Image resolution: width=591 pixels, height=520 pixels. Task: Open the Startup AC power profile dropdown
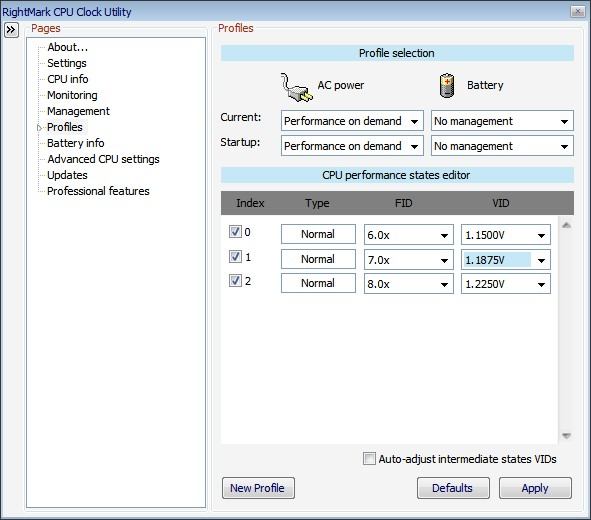352,146
